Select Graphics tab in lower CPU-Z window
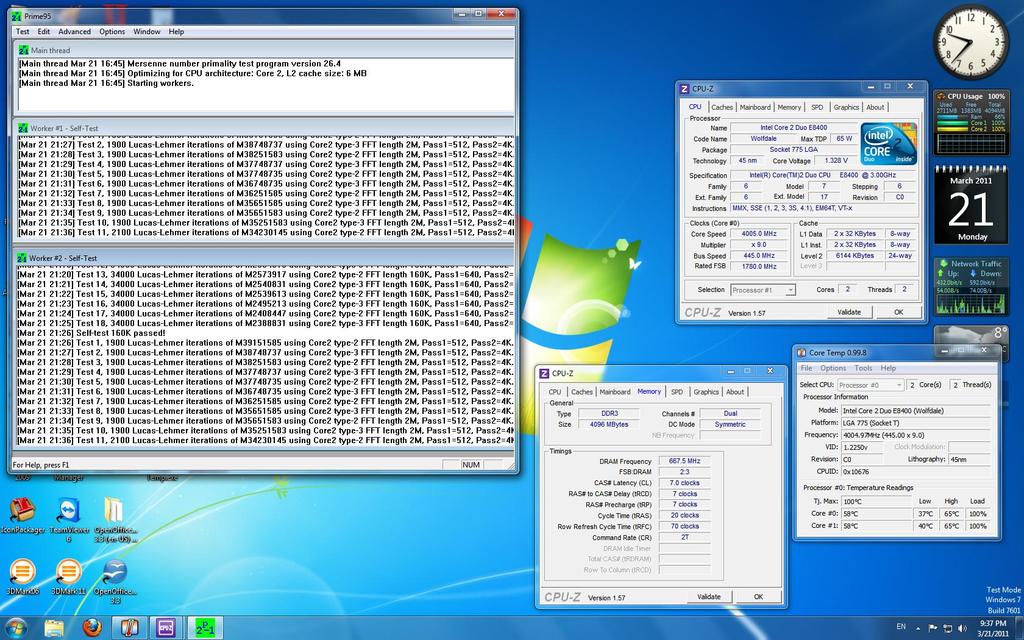 pyautogui.click(x=706, y=392)
